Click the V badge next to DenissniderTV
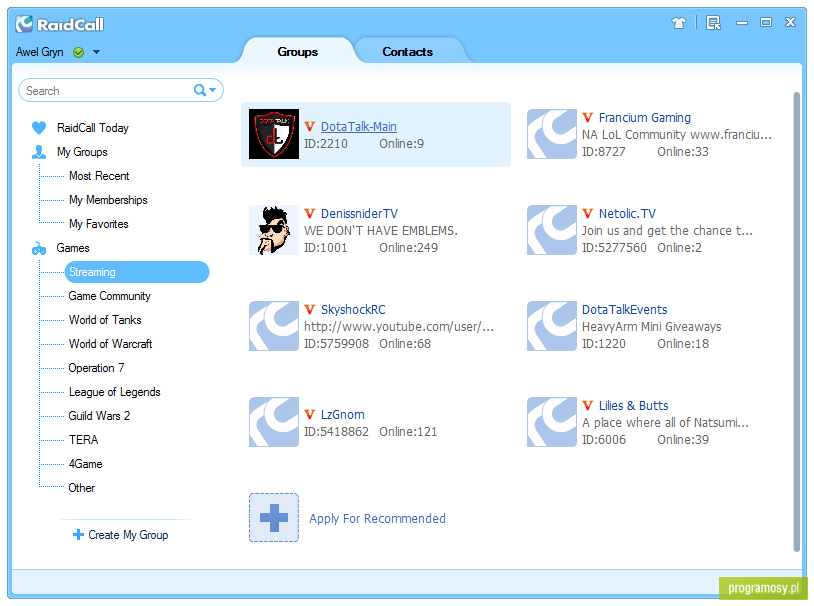The width and height of the screenshot is (814, 606). click(x=310, y=213)
